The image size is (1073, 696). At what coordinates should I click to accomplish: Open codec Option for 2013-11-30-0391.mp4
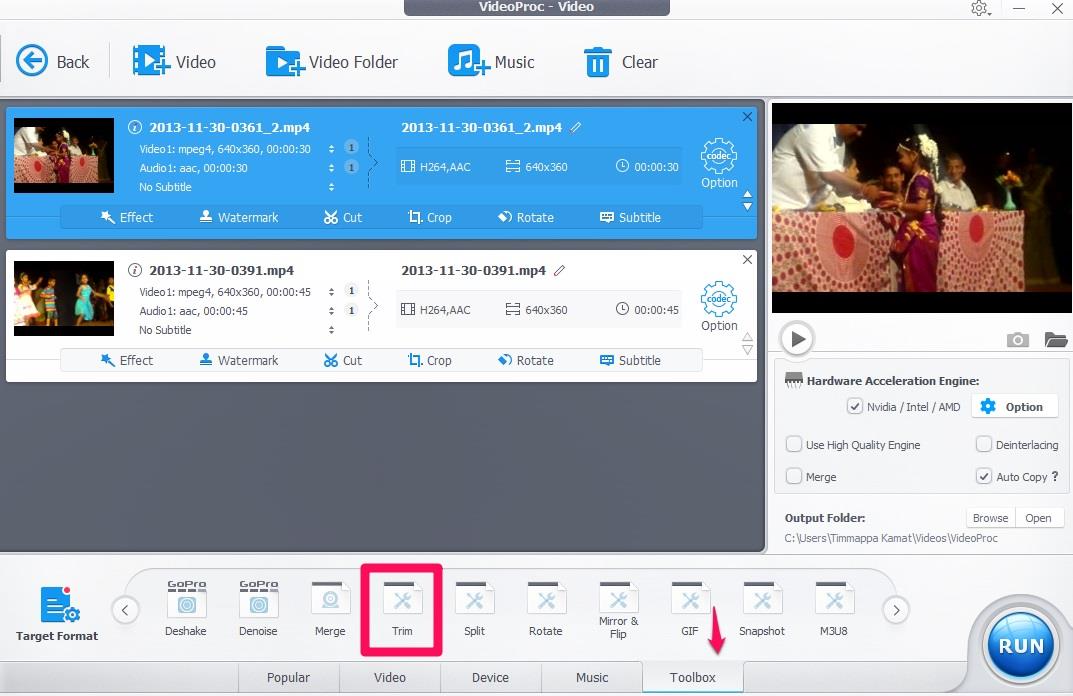click(719, 307)
